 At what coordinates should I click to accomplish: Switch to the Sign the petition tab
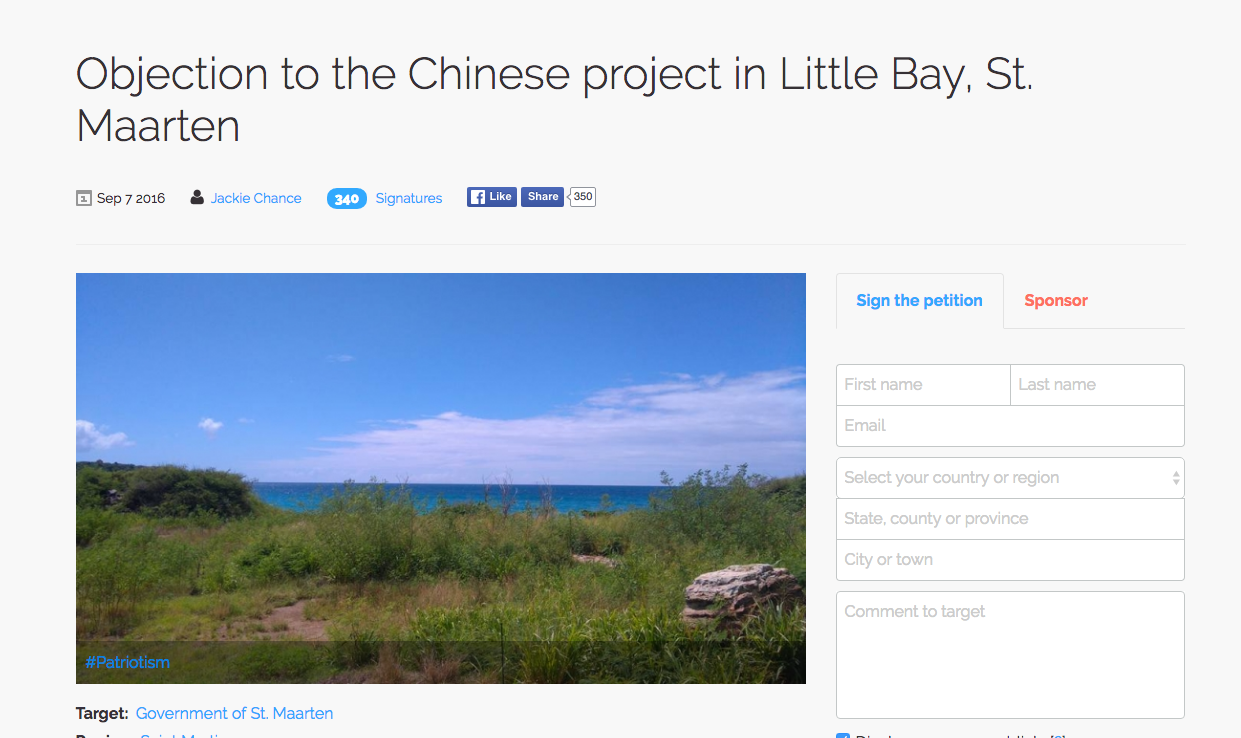click(x=920, y=301)
